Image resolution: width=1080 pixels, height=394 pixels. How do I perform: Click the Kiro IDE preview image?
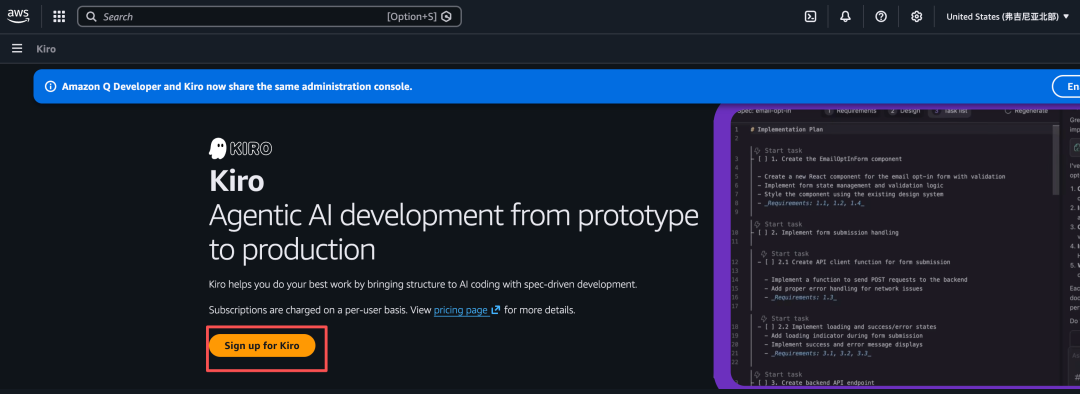[897, 246]
